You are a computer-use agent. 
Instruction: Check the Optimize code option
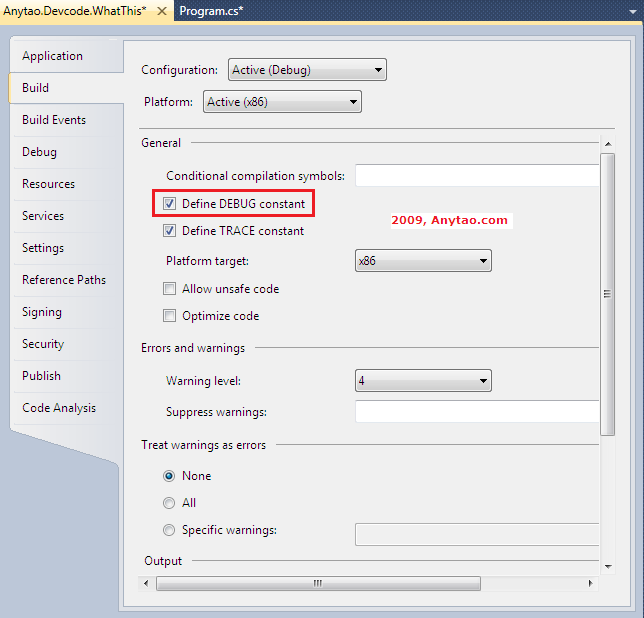coord(170,316)
